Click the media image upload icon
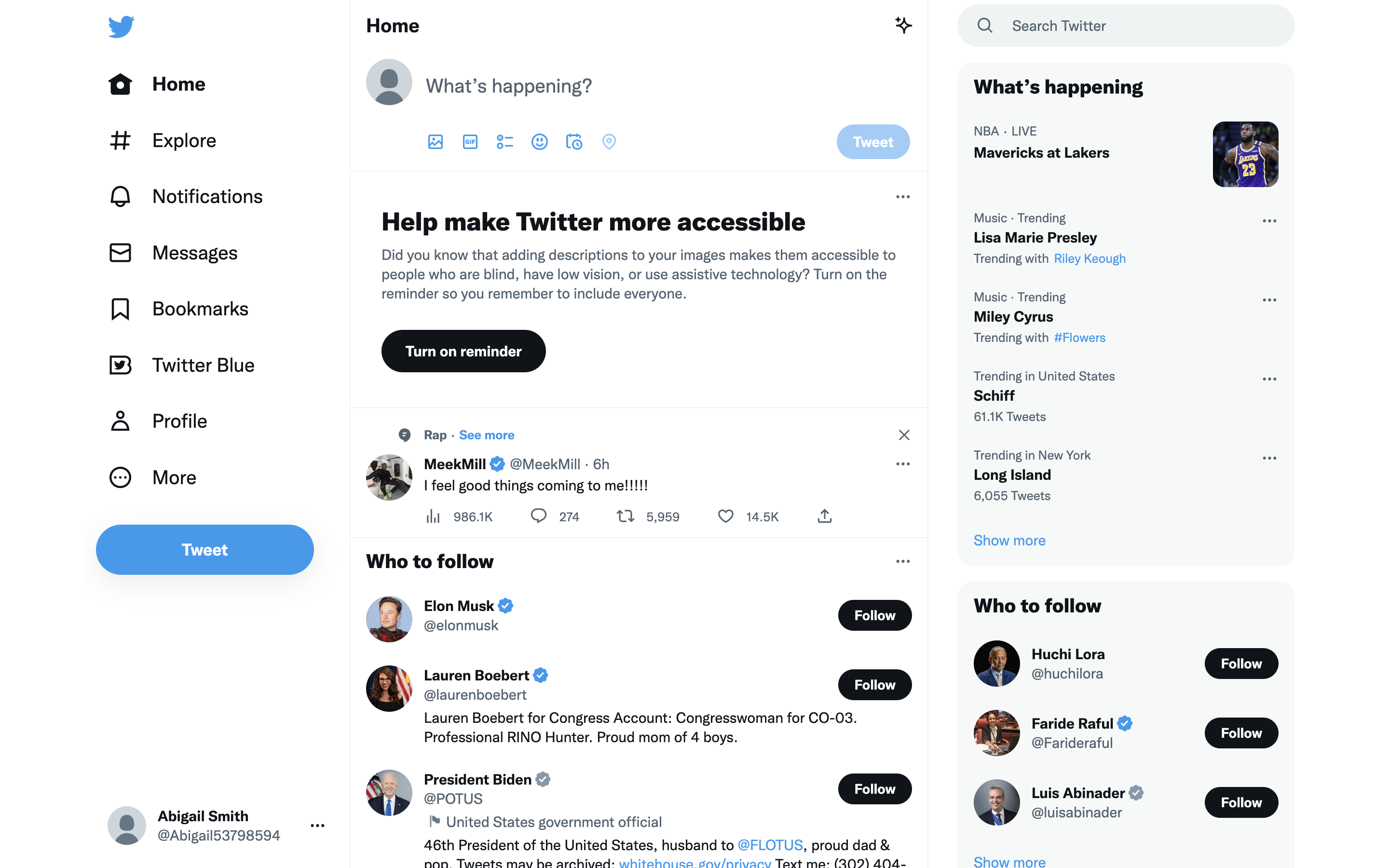Image resolution: width=1389 pixels, height=868 pixels. 435,142
